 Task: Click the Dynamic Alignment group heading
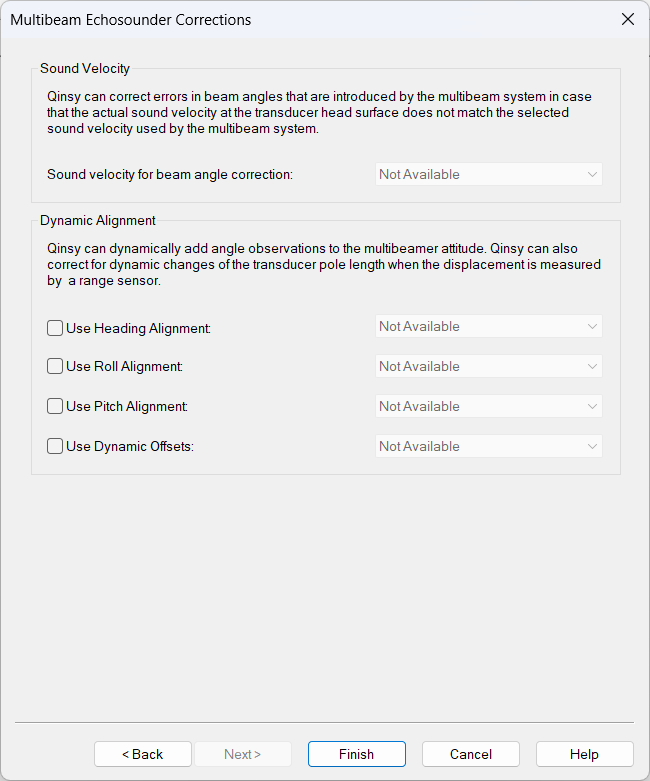98,220
